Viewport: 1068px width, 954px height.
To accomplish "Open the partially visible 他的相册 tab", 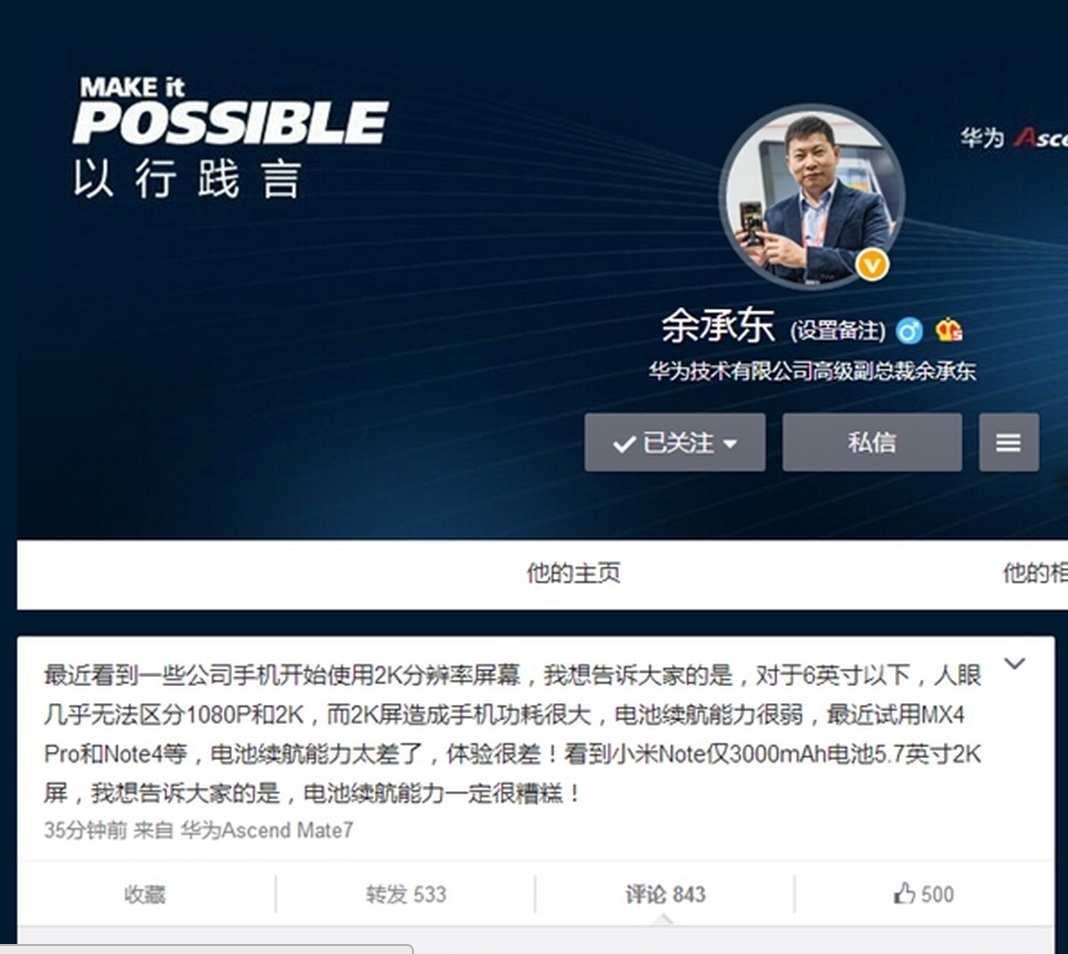I will tap(1035, 573).
